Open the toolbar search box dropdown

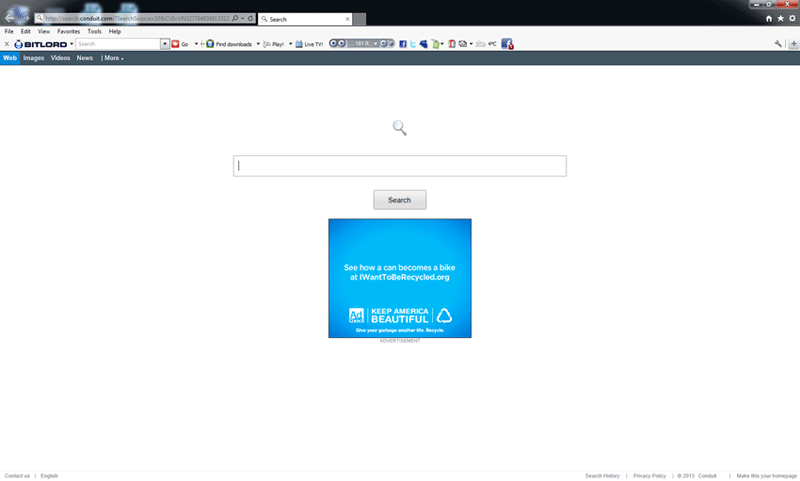(x=165, y=44)
